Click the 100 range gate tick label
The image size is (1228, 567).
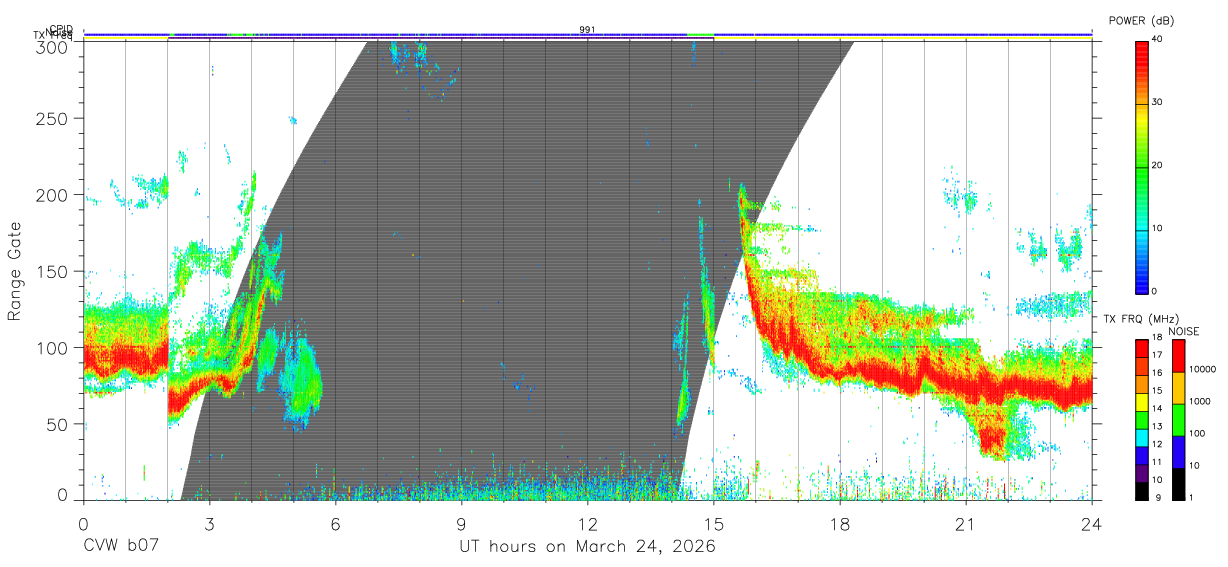pos(51,348)
